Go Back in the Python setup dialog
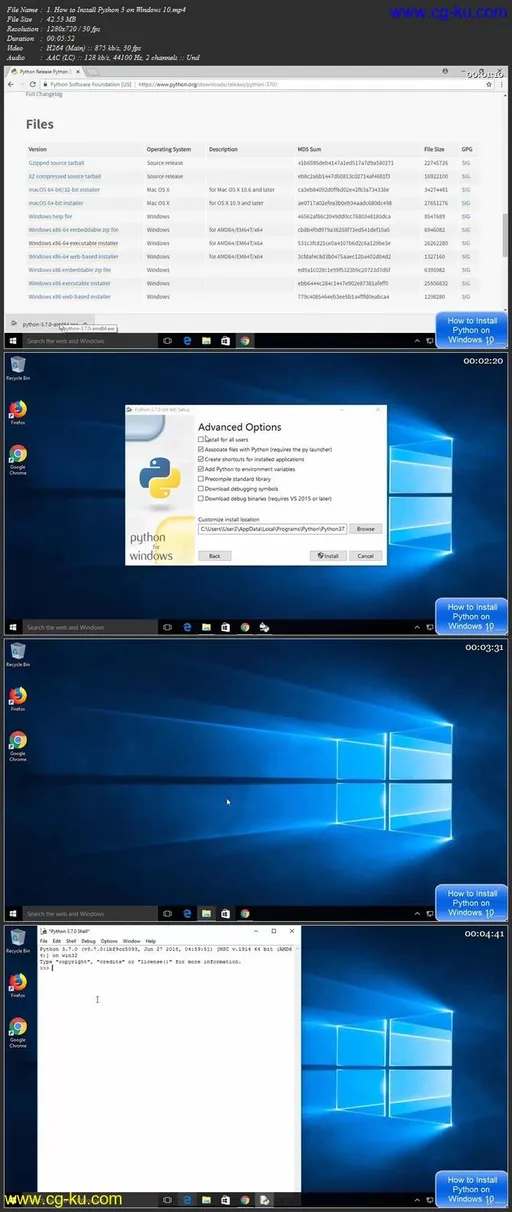Viewport: 512px width, 1212px height. pos(214,555)
